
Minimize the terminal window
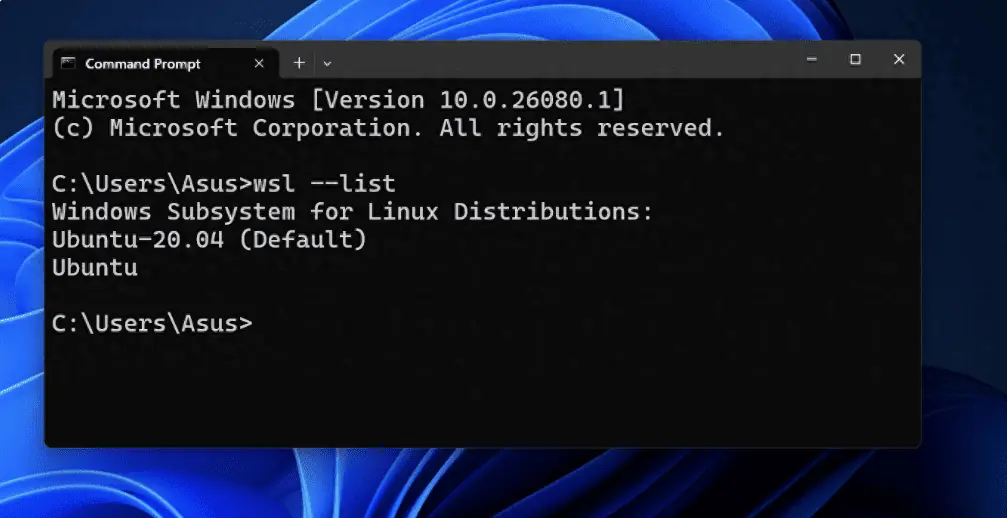click(812, 60)
